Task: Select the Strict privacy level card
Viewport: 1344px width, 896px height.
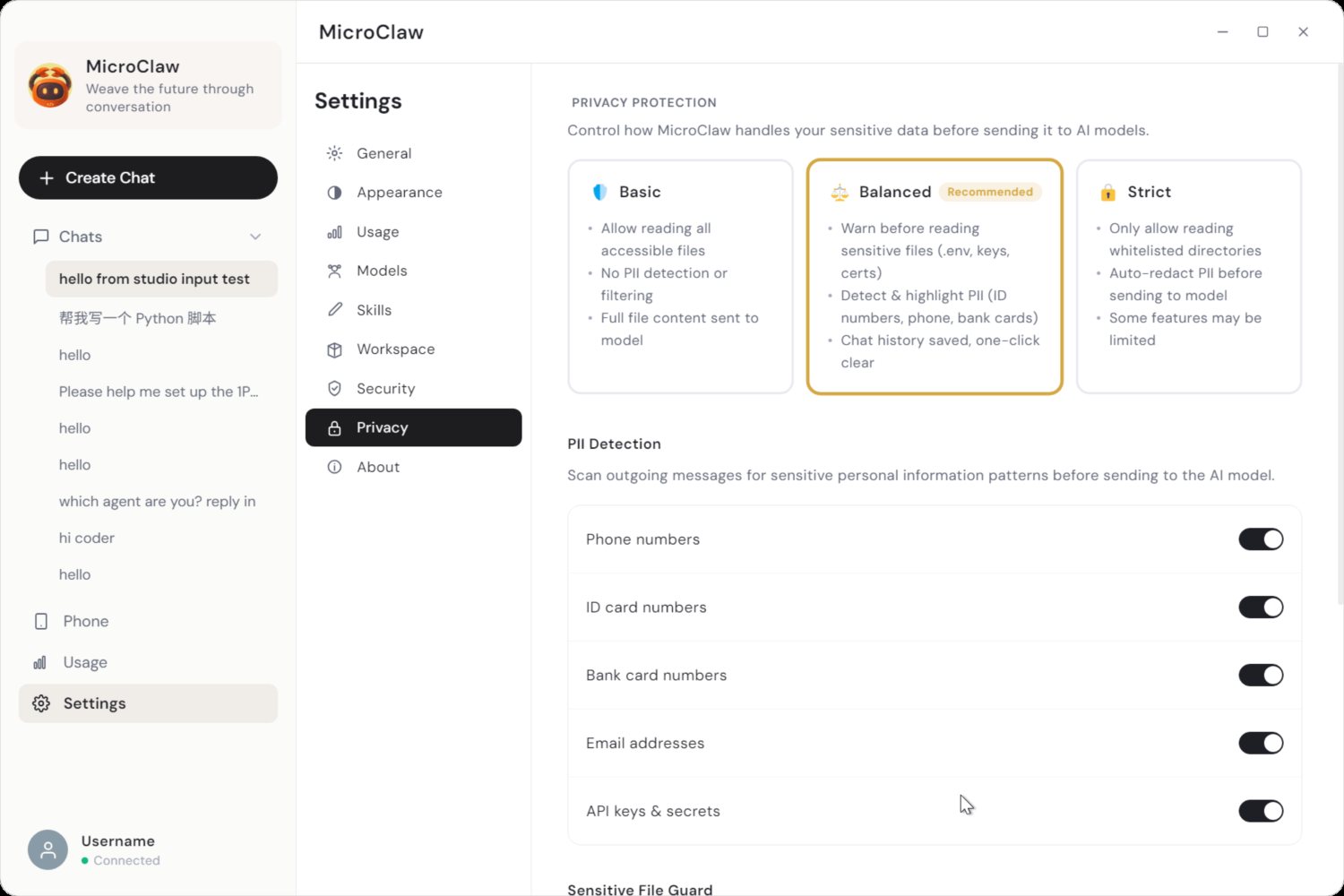Action: tap(1188, 277)
